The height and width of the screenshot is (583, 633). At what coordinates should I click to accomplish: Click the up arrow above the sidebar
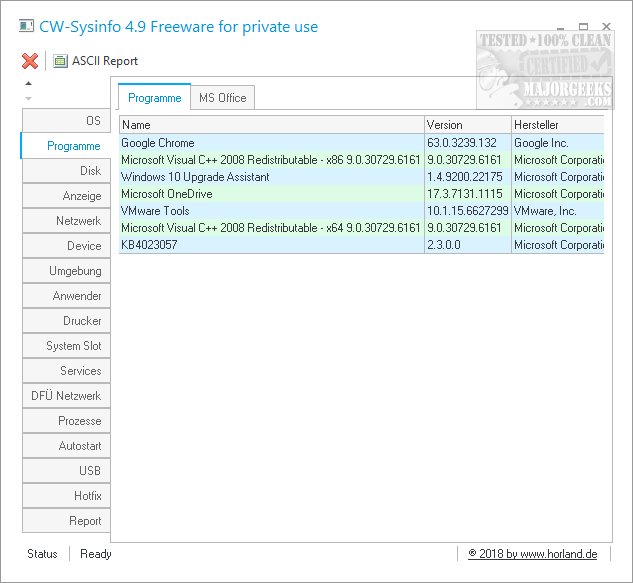[28, 83]
